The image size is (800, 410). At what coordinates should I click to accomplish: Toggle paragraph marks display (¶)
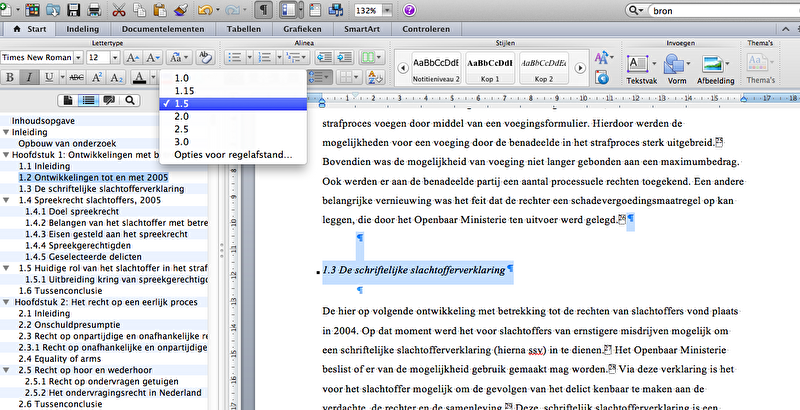[x=263, y=10]
